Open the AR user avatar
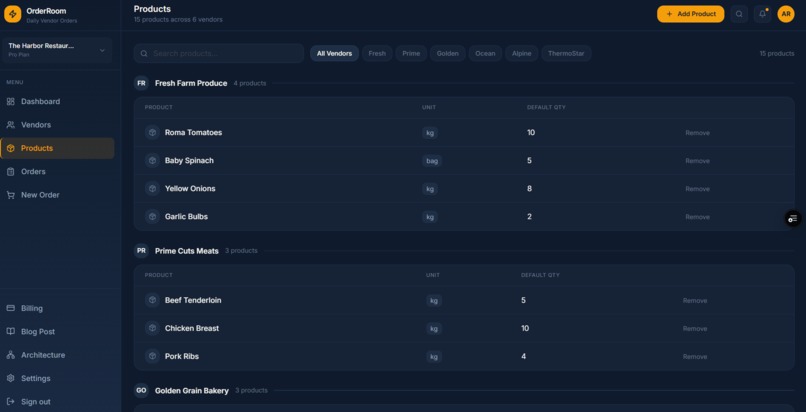Screen dimensions: 806x412 (x=785, y=14)
